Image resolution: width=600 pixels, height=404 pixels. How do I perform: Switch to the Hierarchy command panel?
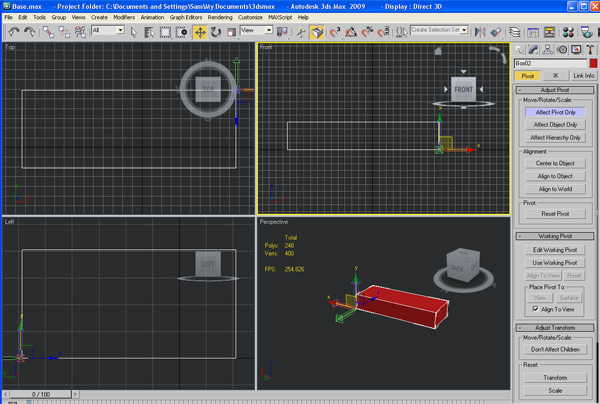[x=547, y=50]
